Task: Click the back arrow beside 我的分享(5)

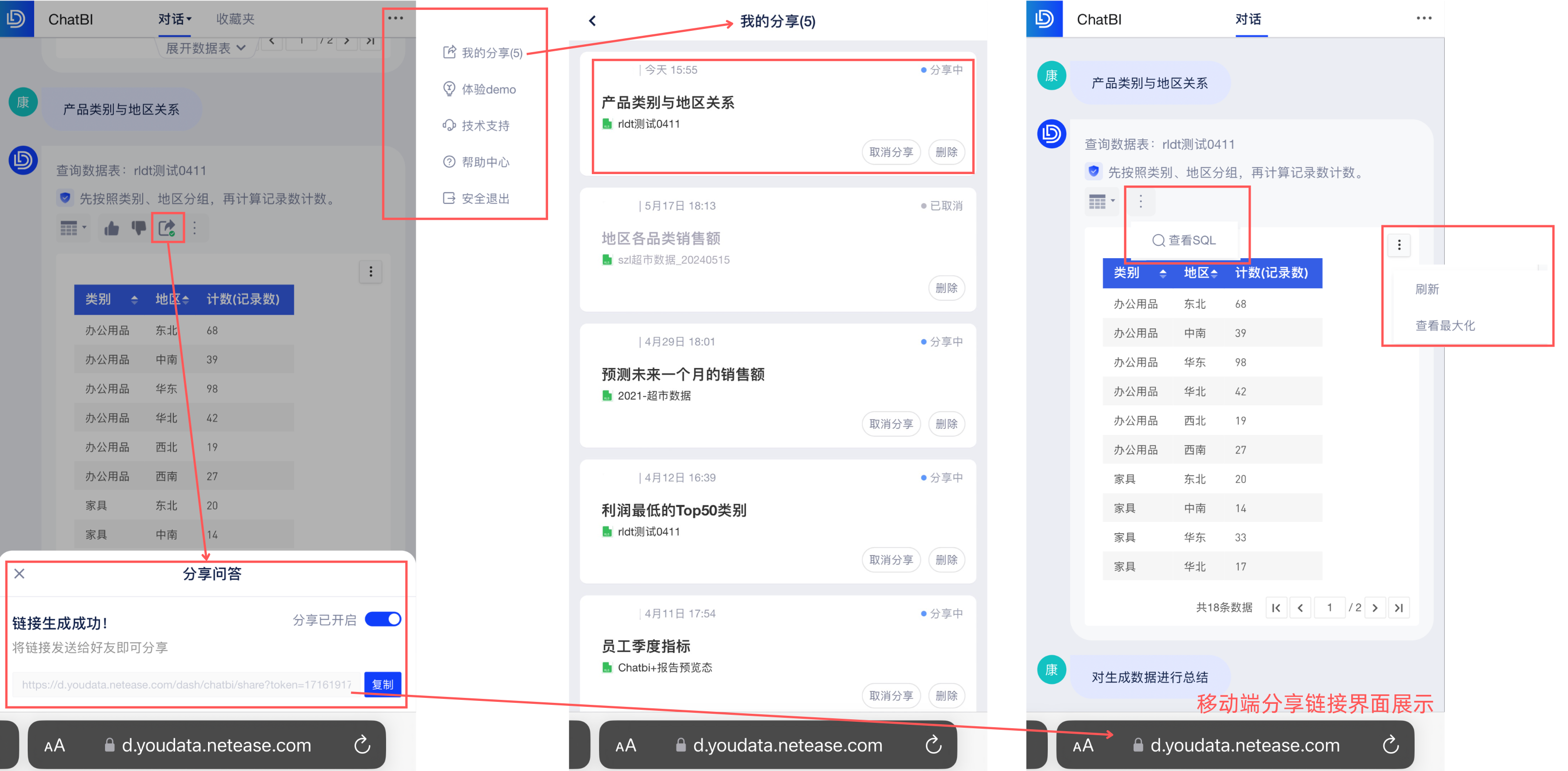Action: pos(592,21)
